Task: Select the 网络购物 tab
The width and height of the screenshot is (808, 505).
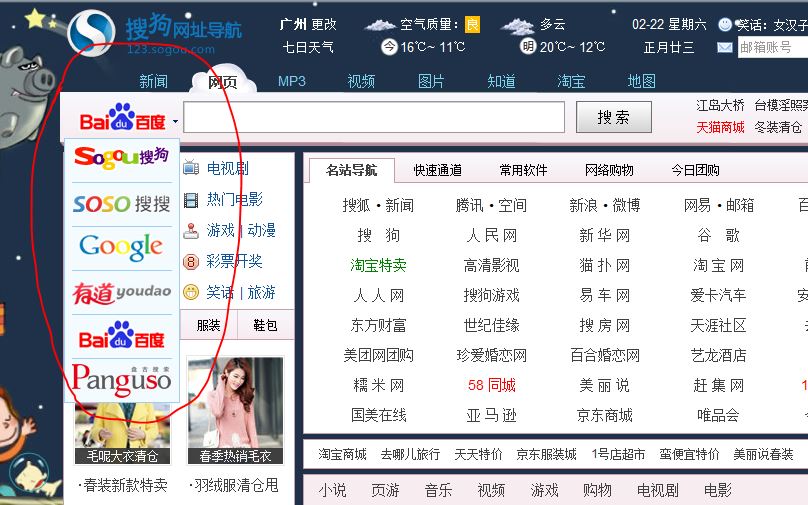Action: pos(609,170)
